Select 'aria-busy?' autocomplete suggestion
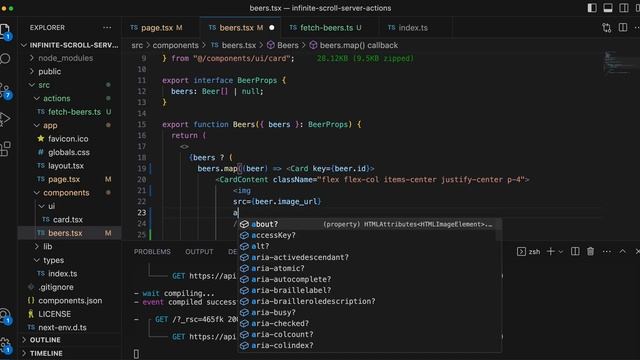The height and width of the screenshot is (360, 640). [x=369, y=312]
